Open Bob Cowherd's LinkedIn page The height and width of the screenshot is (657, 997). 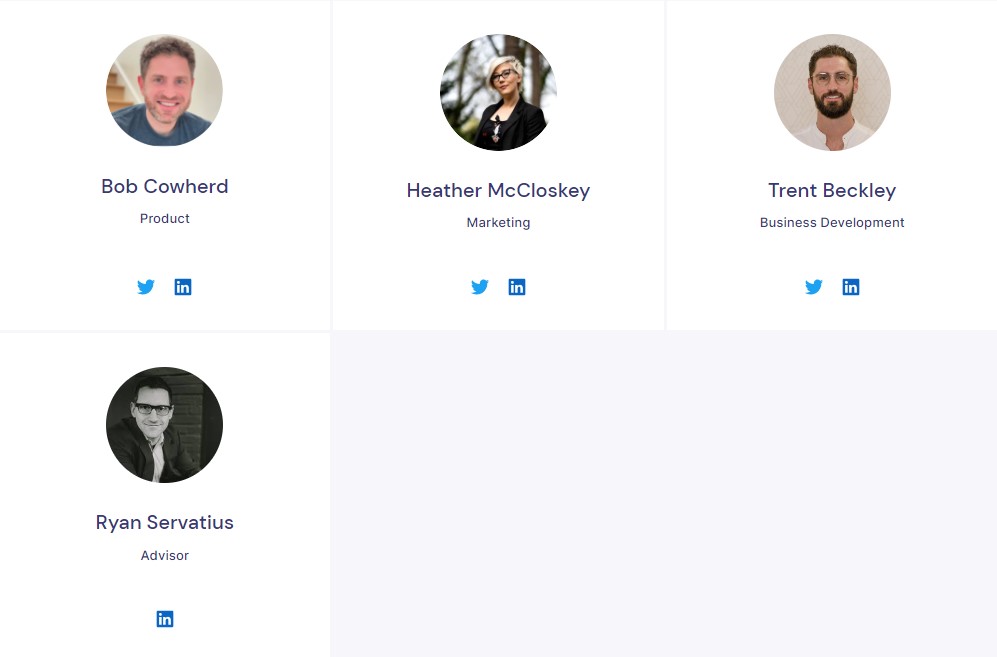183,287
